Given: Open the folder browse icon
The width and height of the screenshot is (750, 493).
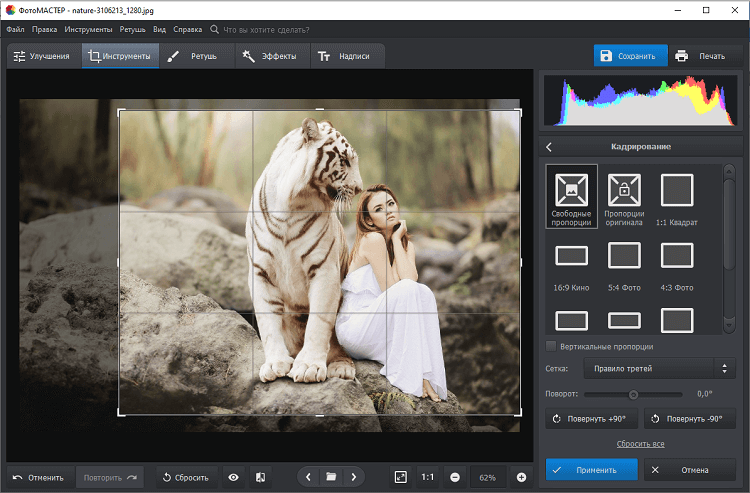Looking at the screenshot, I should coord(331,477).
